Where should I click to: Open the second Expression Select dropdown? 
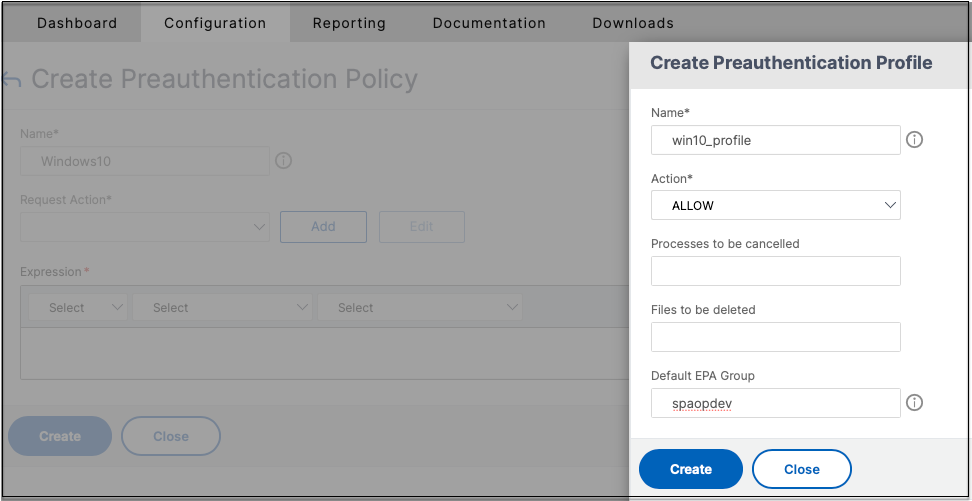[222, 308]
